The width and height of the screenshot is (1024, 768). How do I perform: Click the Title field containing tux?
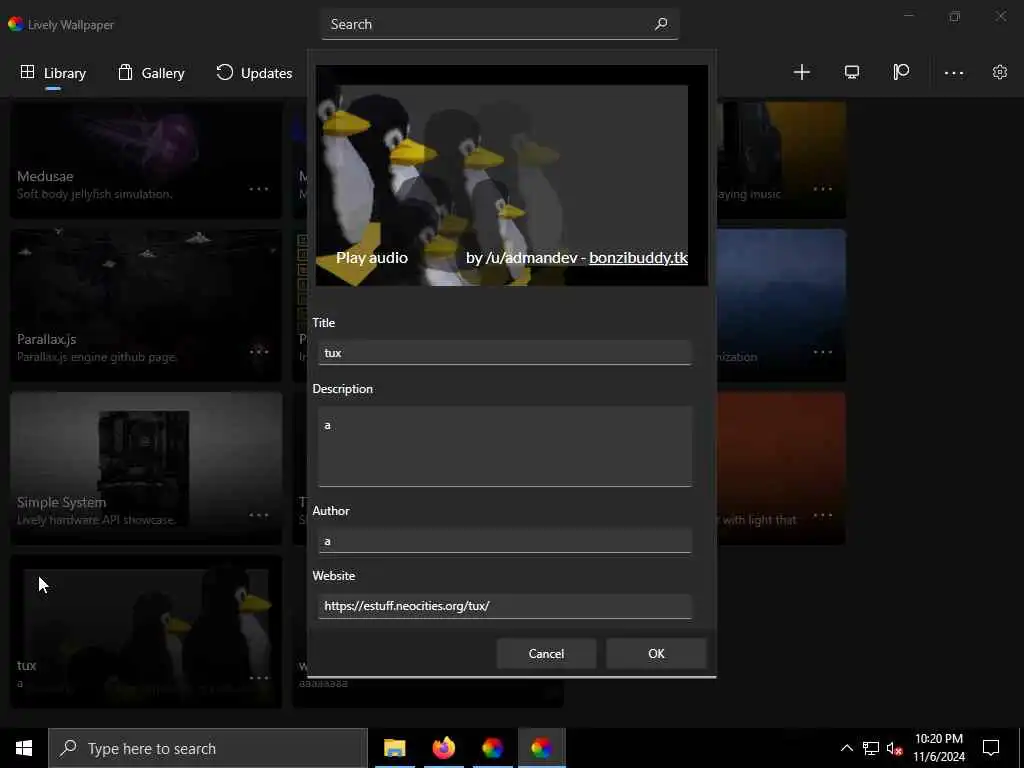pos(504,353)
